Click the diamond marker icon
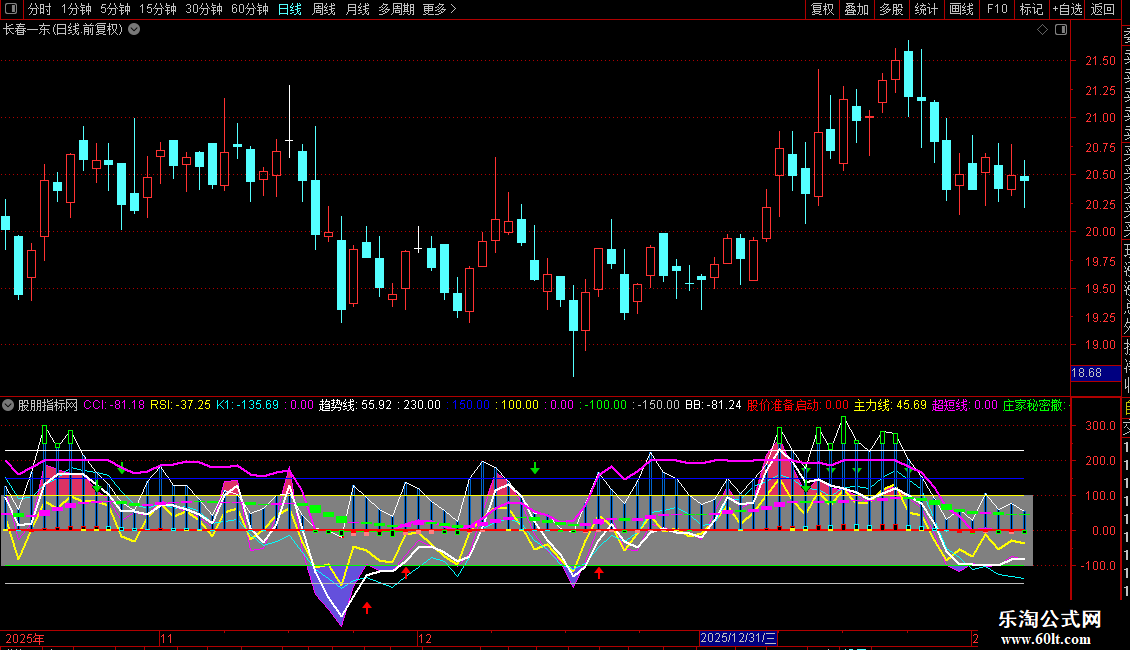Viewport: 1130px width, 650px height. (x=1042, y=30)
